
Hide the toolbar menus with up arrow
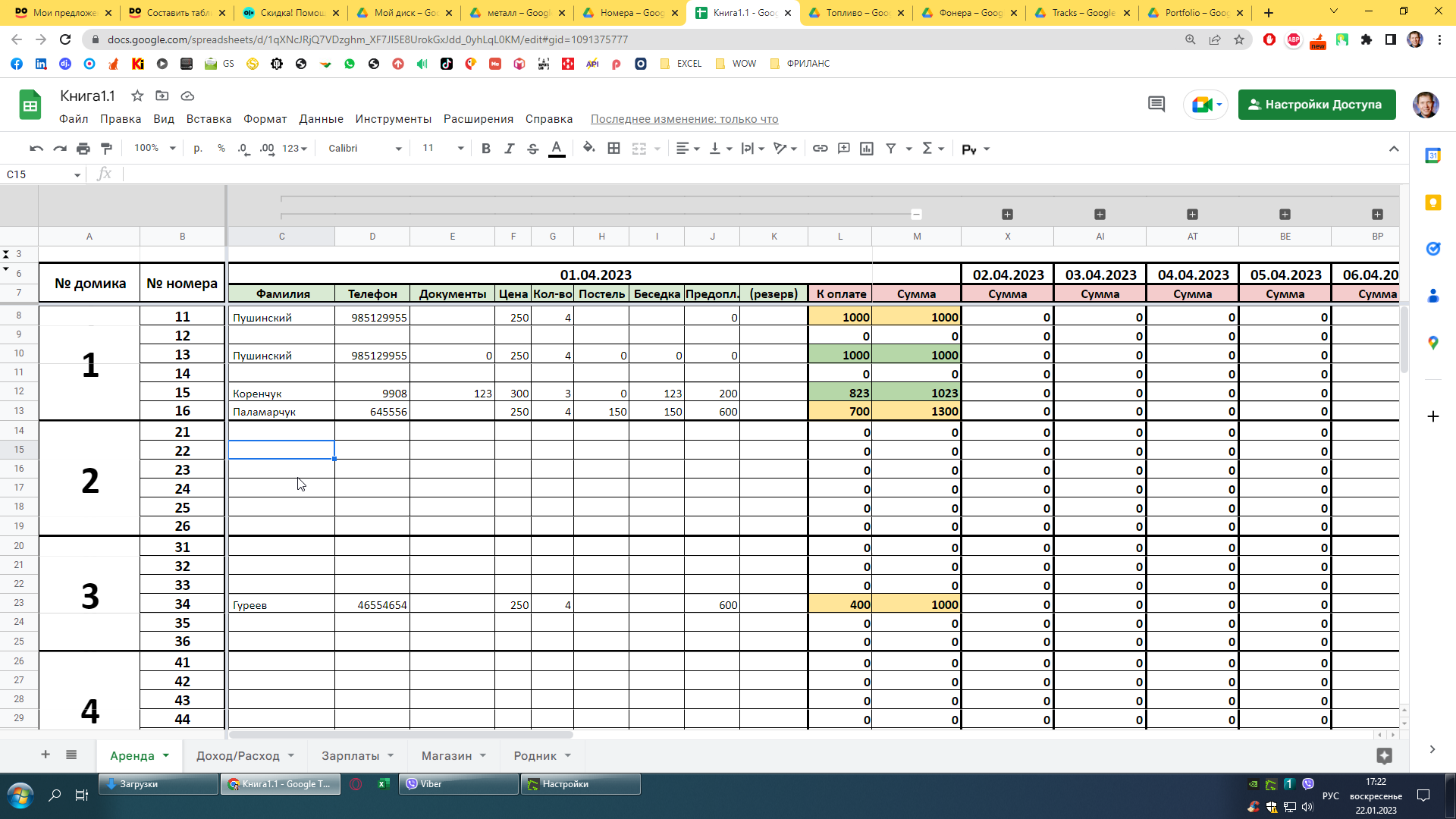pyautogui.click(x=1394, y=149)
